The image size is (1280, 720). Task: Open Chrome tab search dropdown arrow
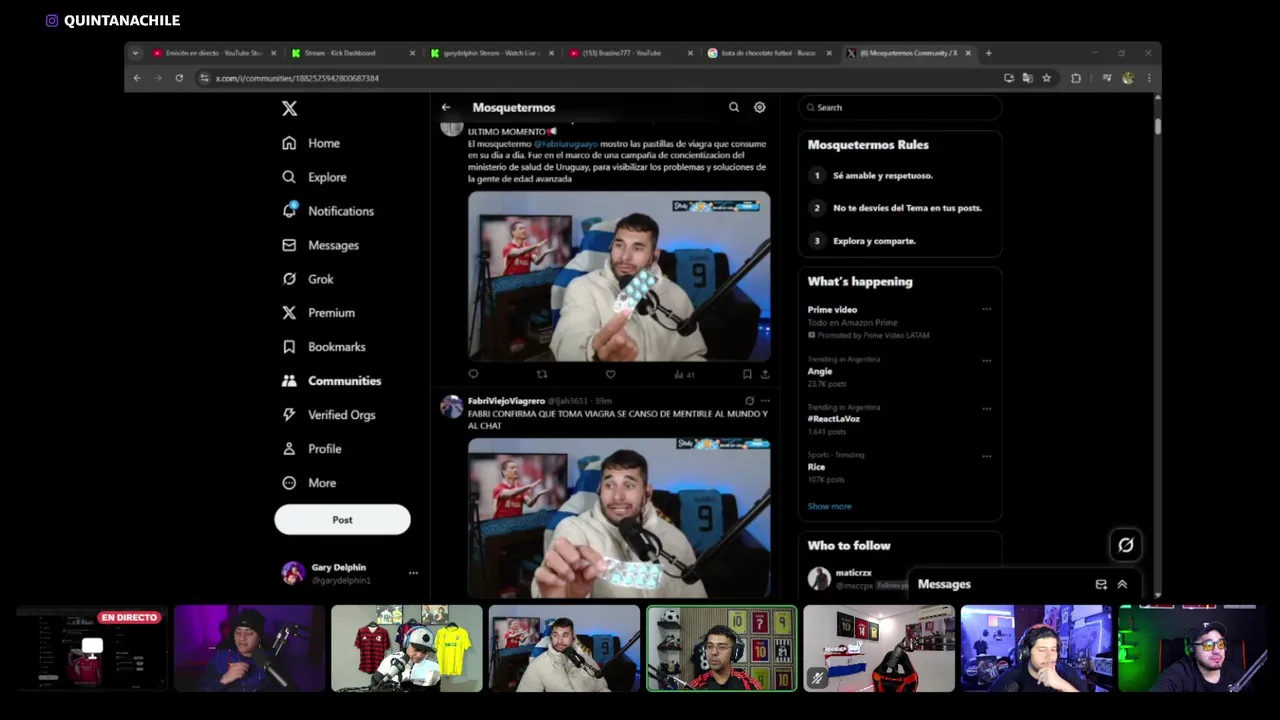[x=135, y=53]
